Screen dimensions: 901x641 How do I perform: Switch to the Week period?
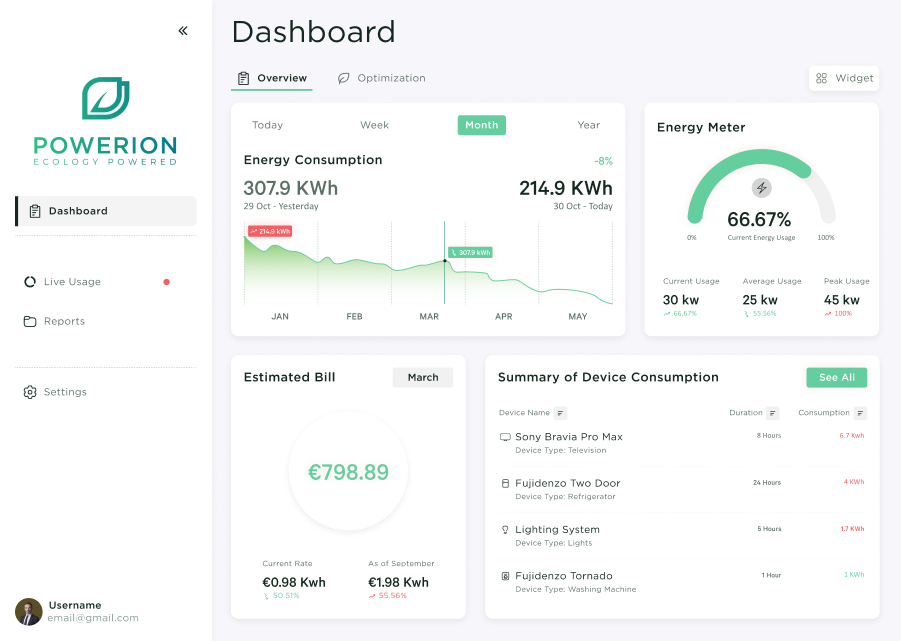pos(374,124)
